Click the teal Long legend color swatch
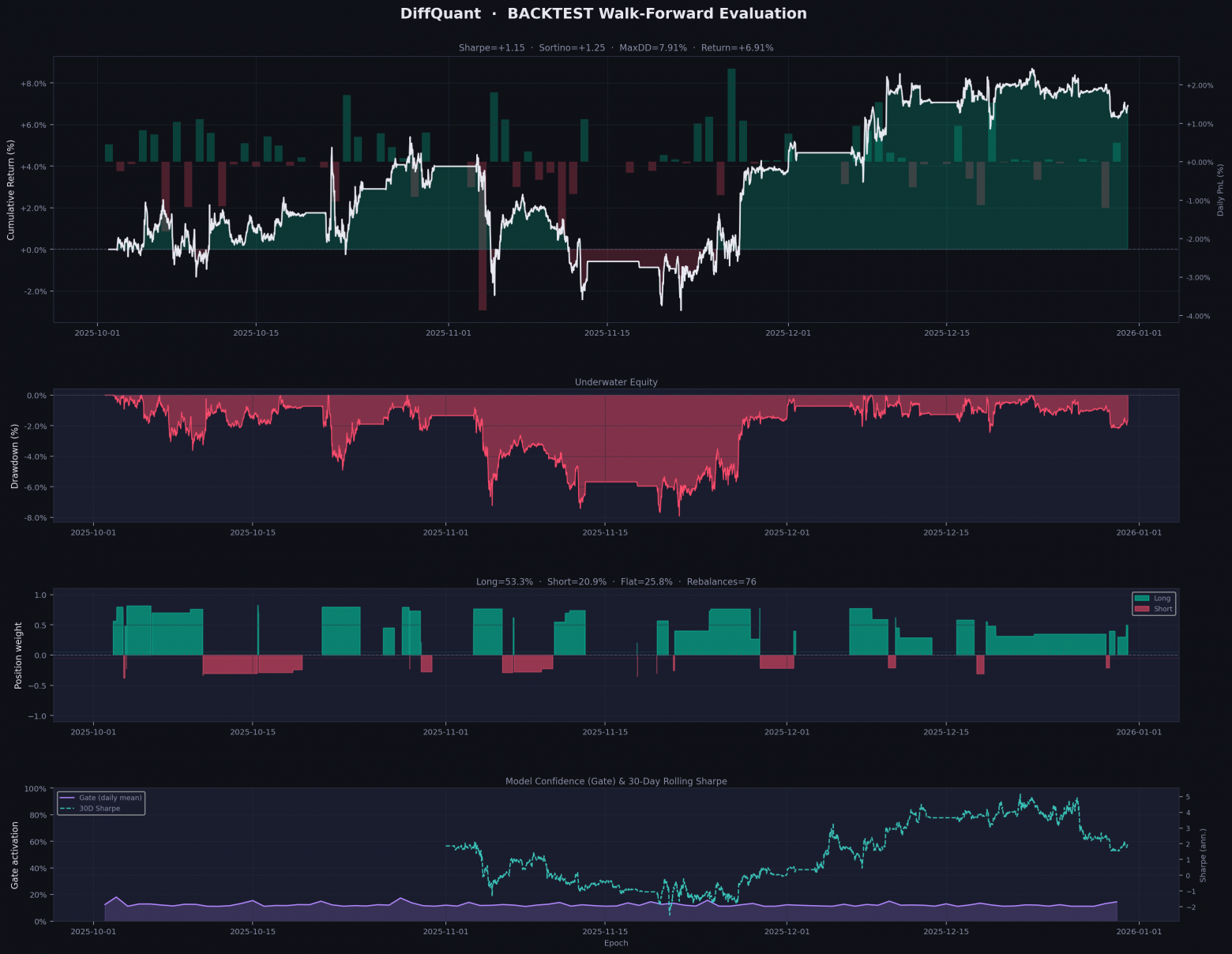This screenshot has width=1232, height=954. 1143,598
